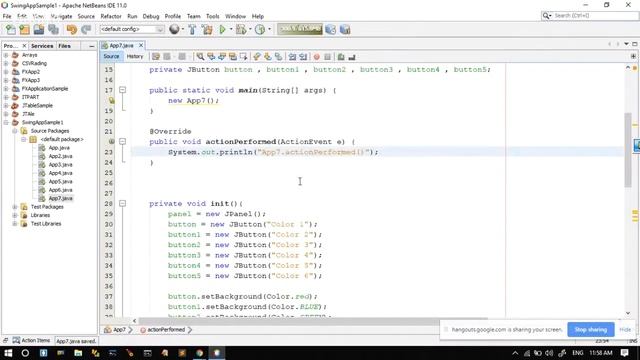
Task: Click the Last Edit icon in editor toolbar
Action: point(156,57)
